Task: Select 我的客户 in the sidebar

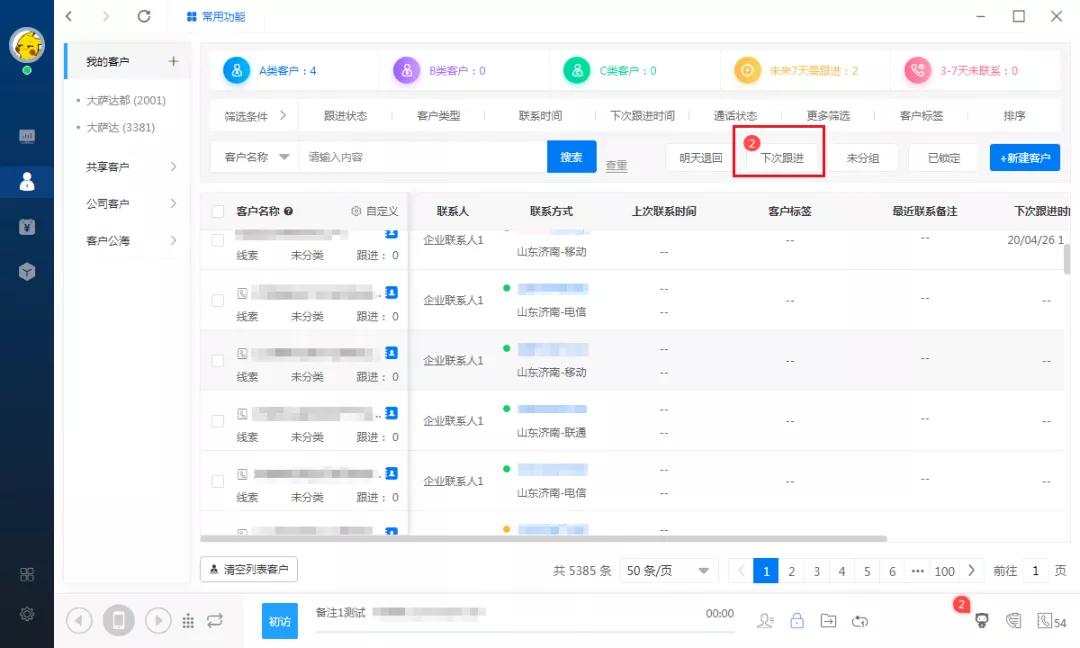Action: 107,61
